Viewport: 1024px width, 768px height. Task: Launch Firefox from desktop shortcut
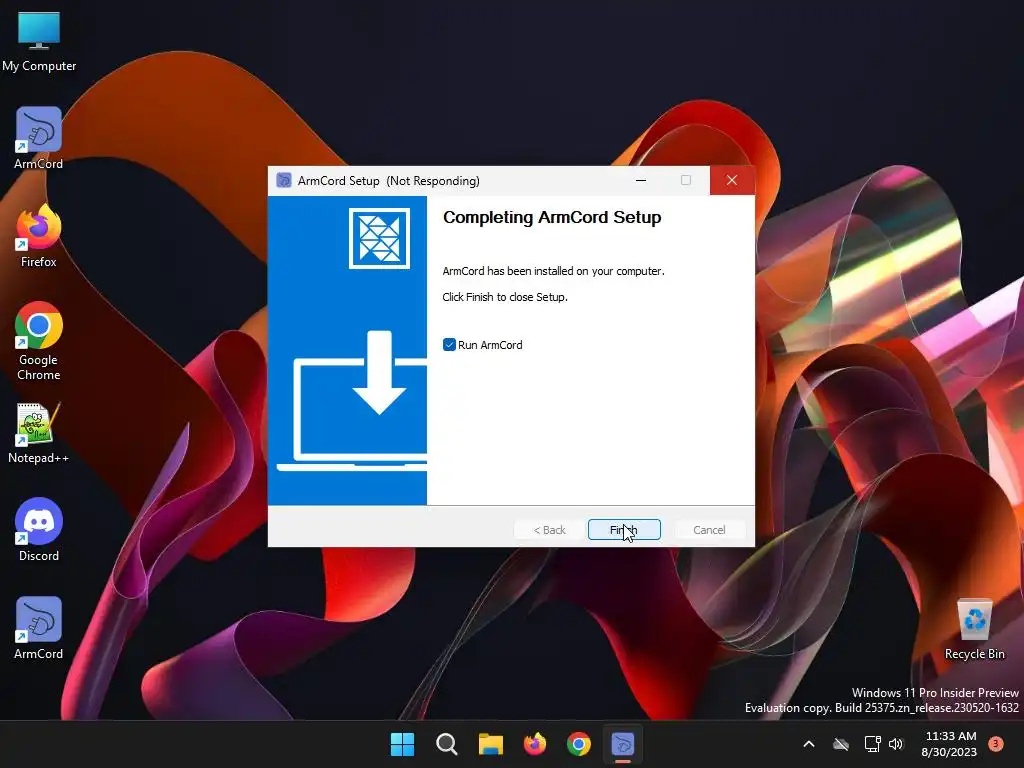pos(39,236)
